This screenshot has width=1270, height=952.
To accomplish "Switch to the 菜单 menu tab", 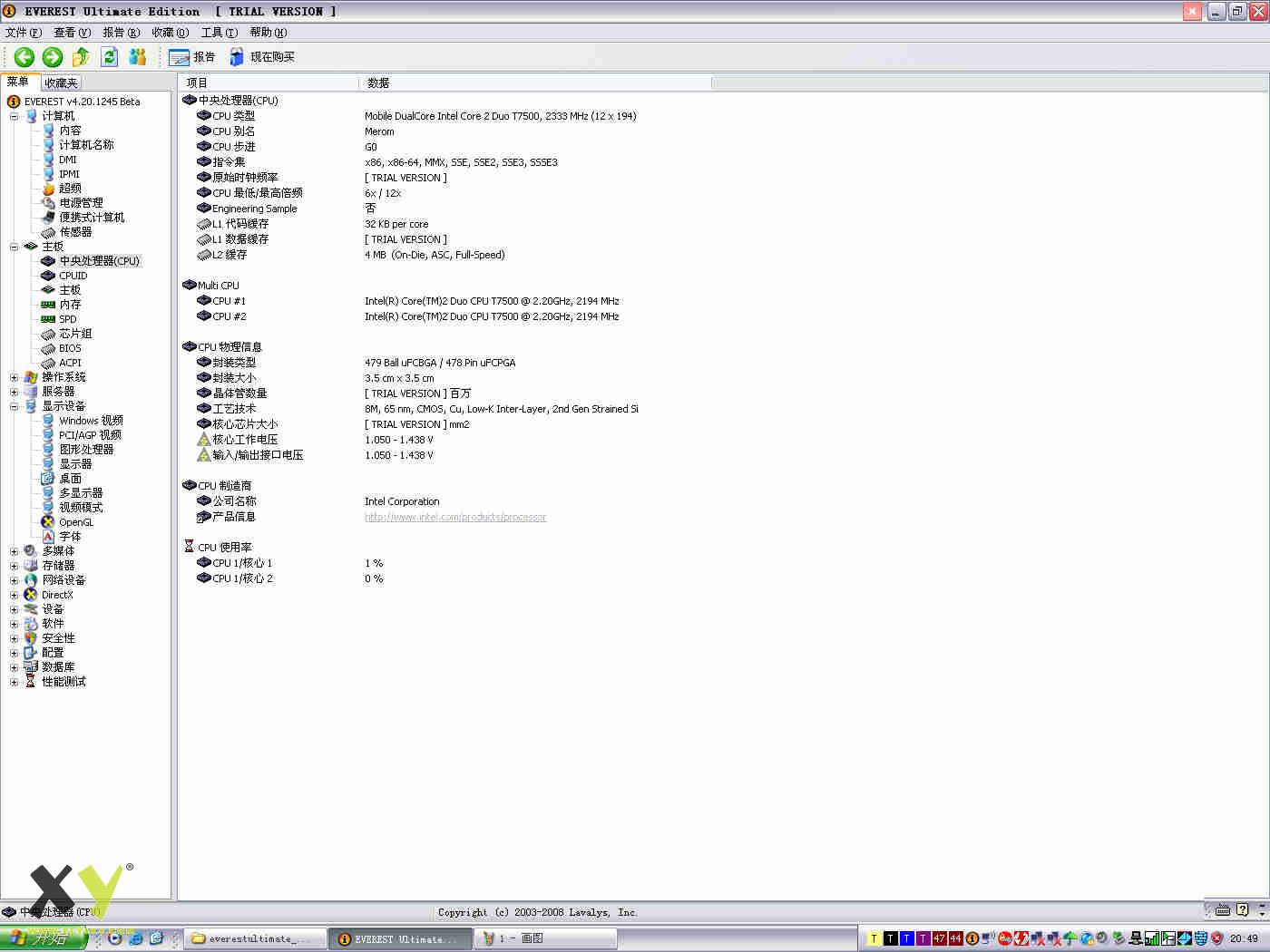I will pos(18,82).
